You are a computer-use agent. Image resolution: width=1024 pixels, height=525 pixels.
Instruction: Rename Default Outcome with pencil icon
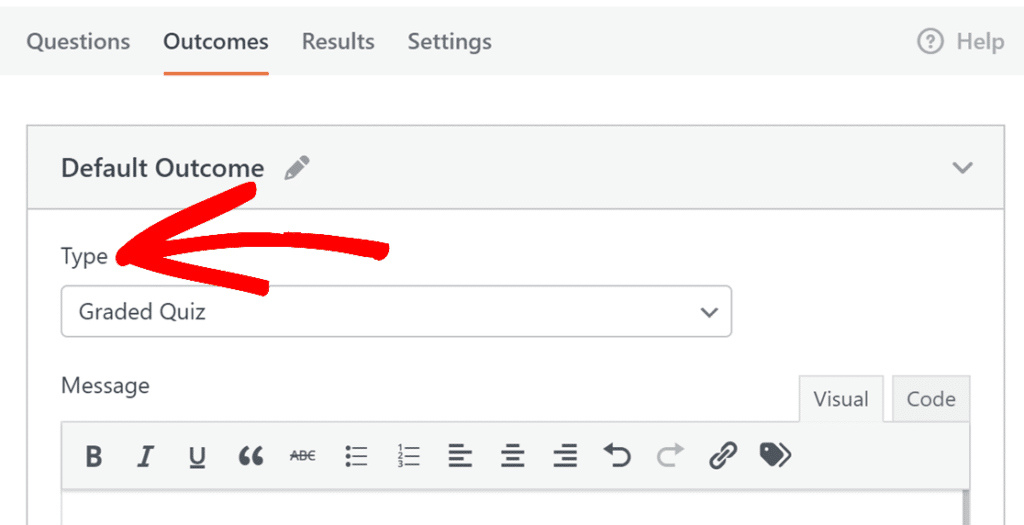click(x=296, y=168)
